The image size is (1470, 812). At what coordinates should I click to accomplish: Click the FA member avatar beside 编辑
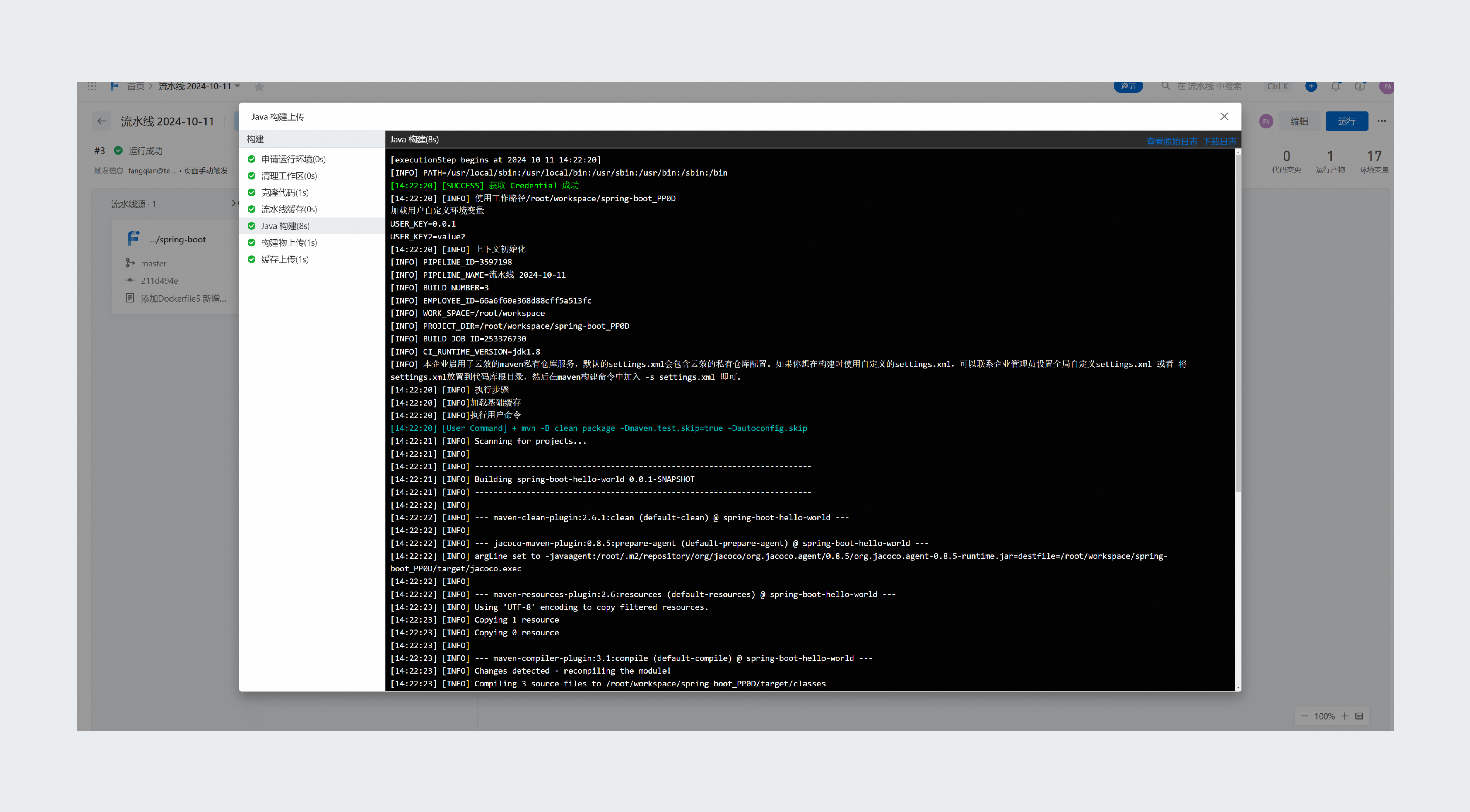pos(1266,121)
